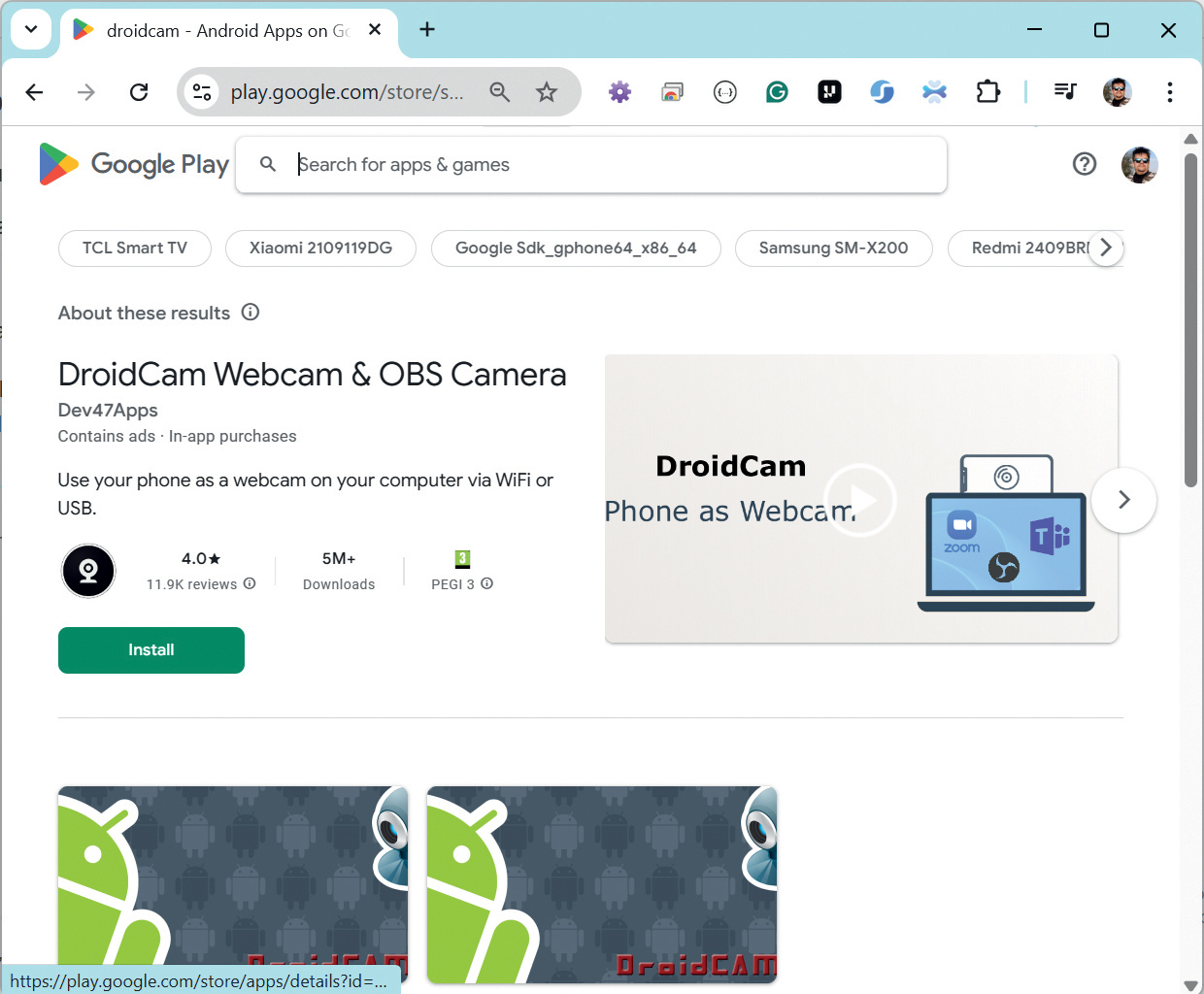
Task: Open the 11.9K reviews info icon
Action: point(250,583)
